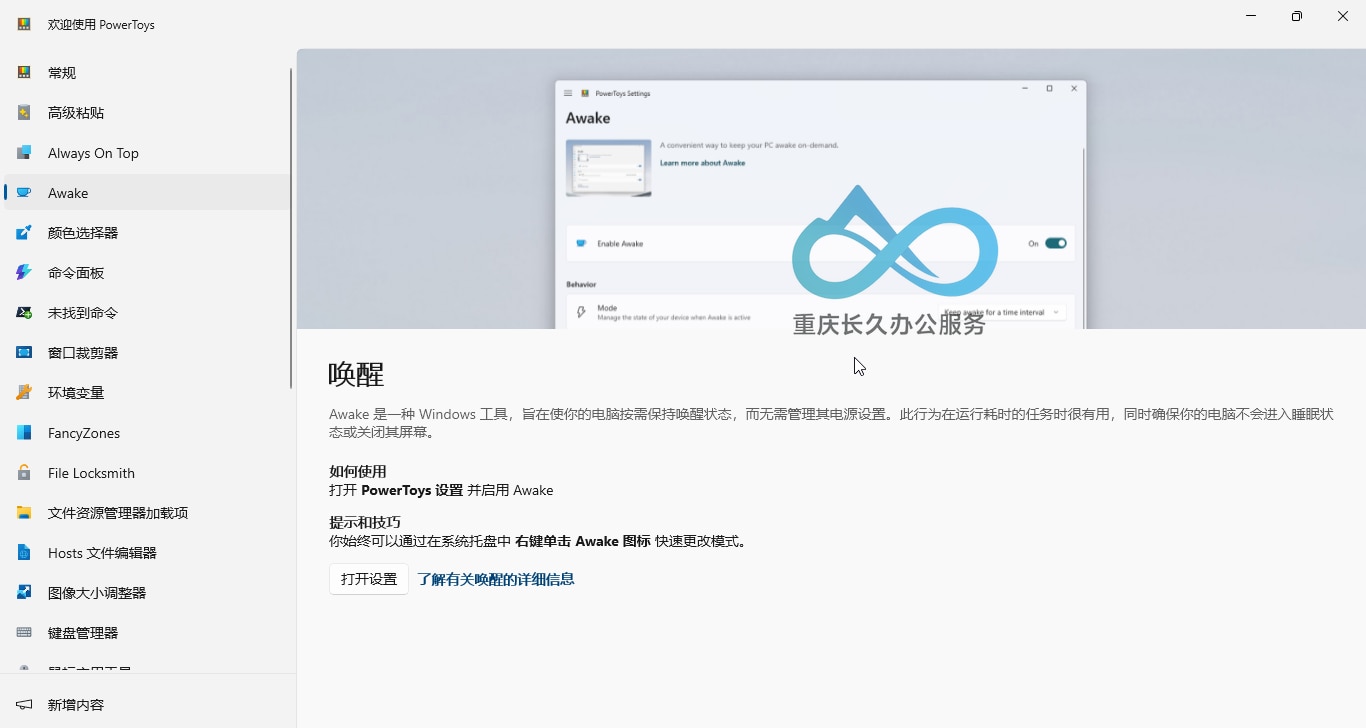Click the PowerToys app icon in title bar
Image resolution: width=1366 pixels, height=728 pixels.
pyautogui.click(x=24, y=24)
